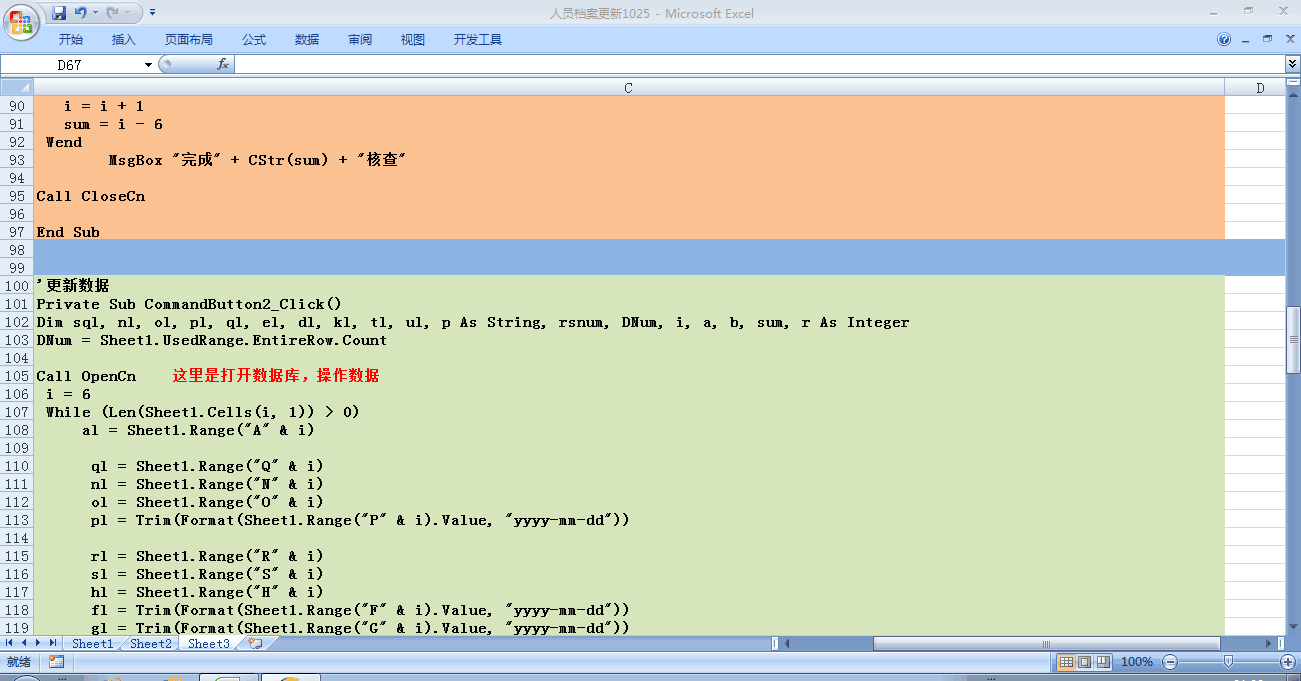Insert a new worksheet tab icon
1301x681 pixels.
[256, 644]
